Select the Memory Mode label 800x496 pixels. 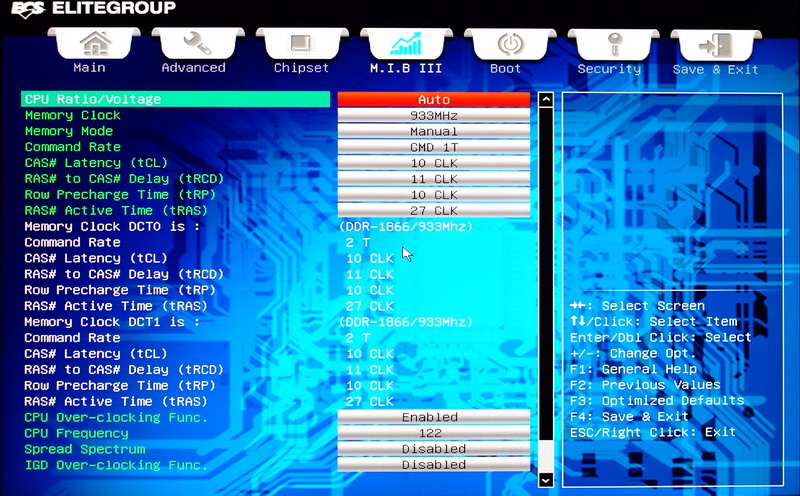68,131
